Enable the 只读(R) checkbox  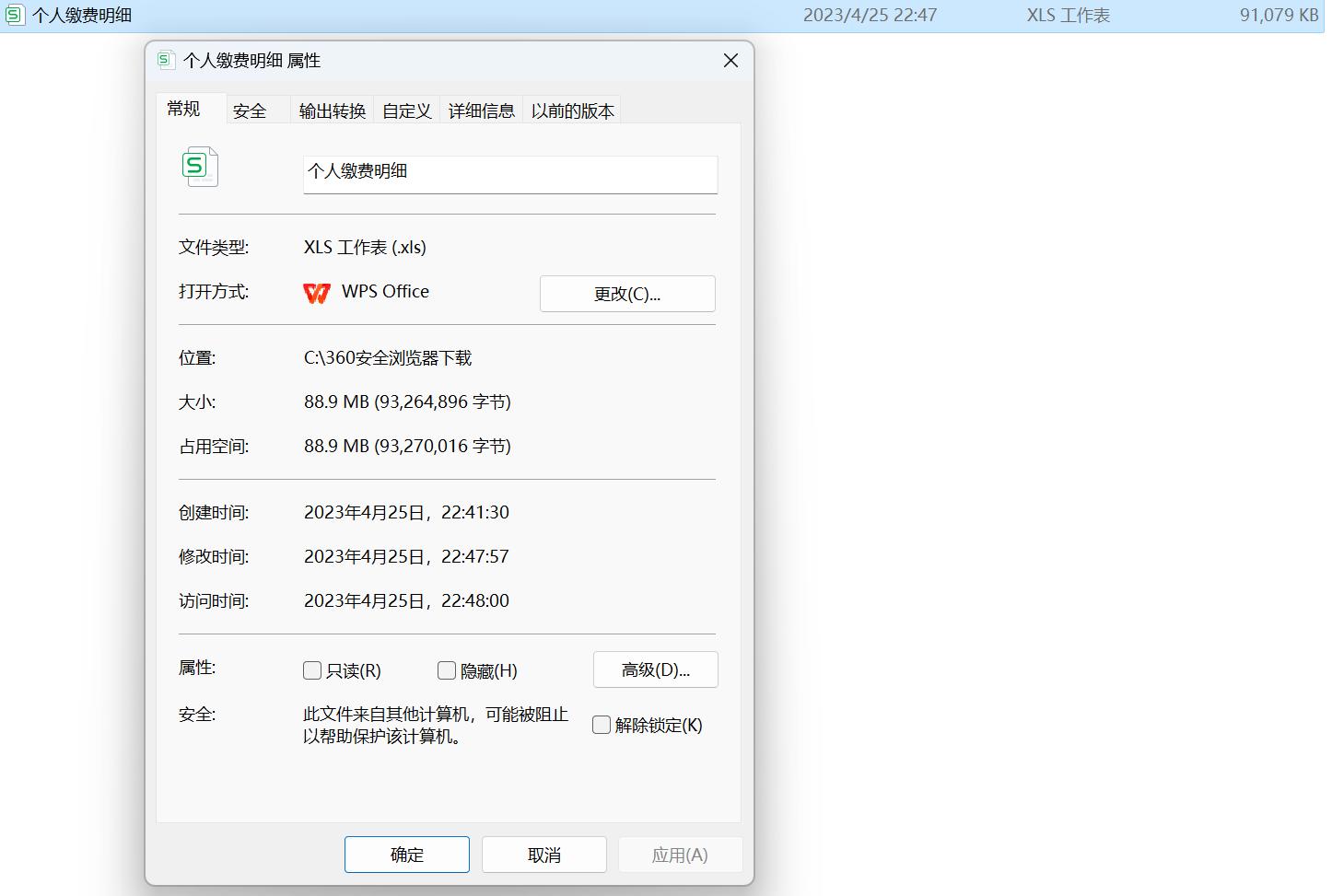tap(312, 670)
